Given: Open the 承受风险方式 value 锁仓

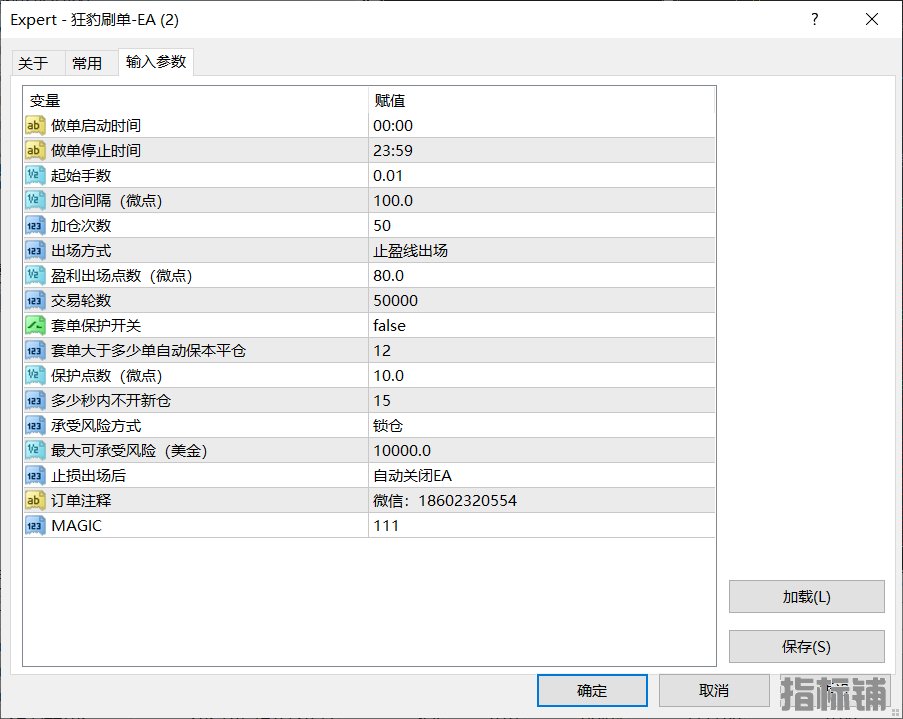Looking at the screenshot, I should pyautogui.click(x=541, y=426).
